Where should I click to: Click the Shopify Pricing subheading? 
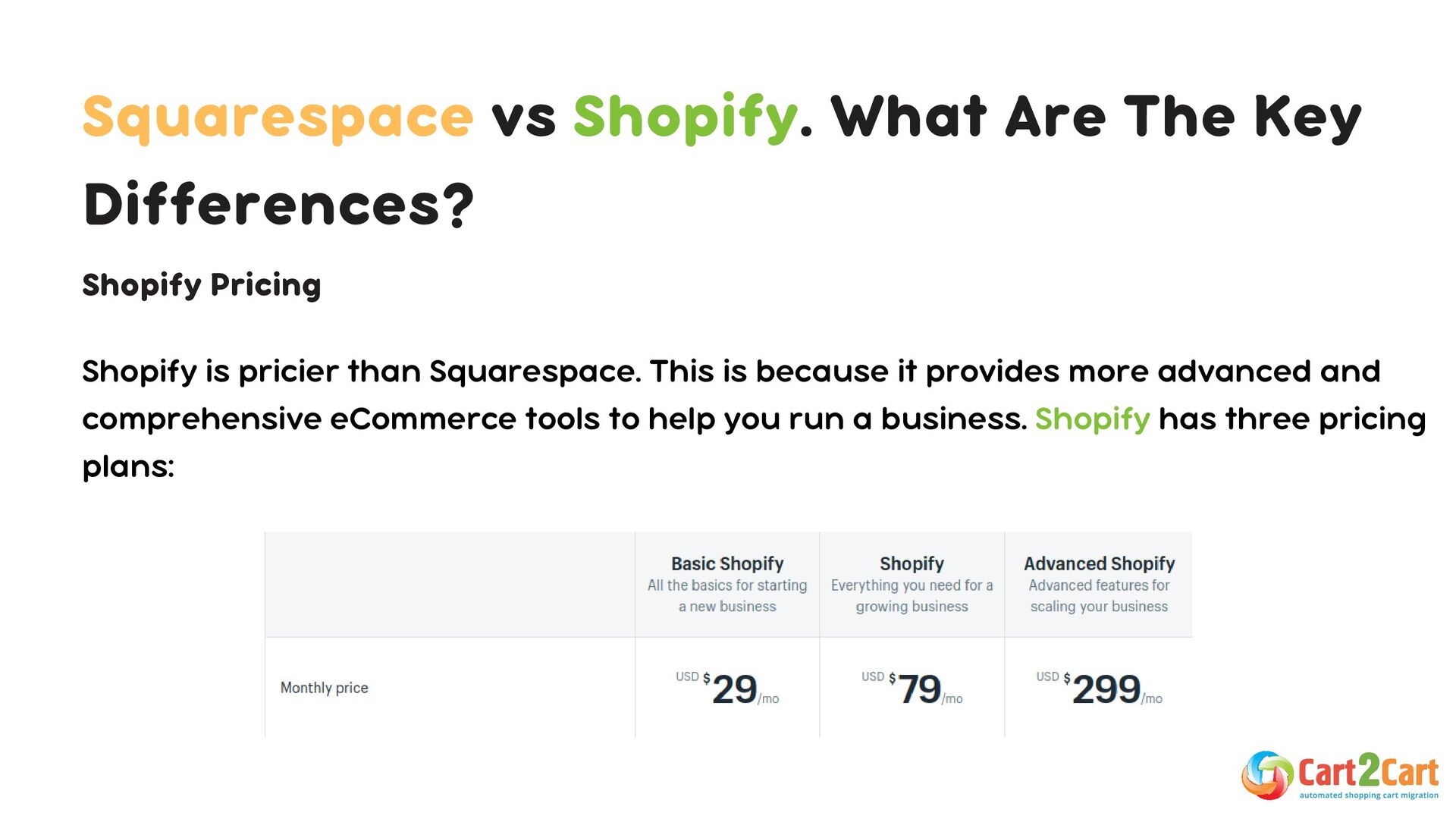(202, 286)
